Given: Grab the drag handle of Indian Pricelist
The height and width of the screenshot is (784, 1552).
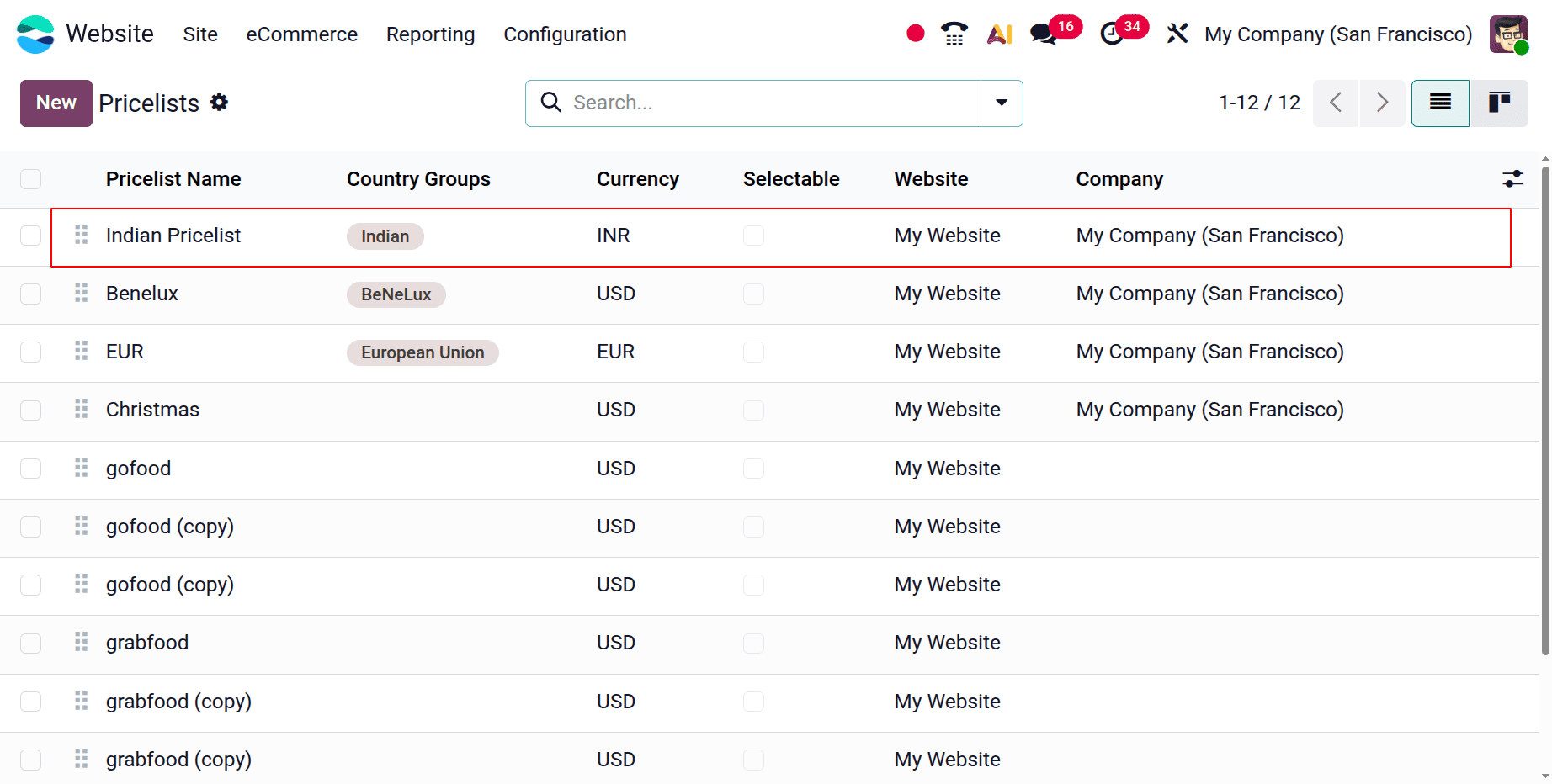Looking at the screenshot, I should tap(81, 235).
